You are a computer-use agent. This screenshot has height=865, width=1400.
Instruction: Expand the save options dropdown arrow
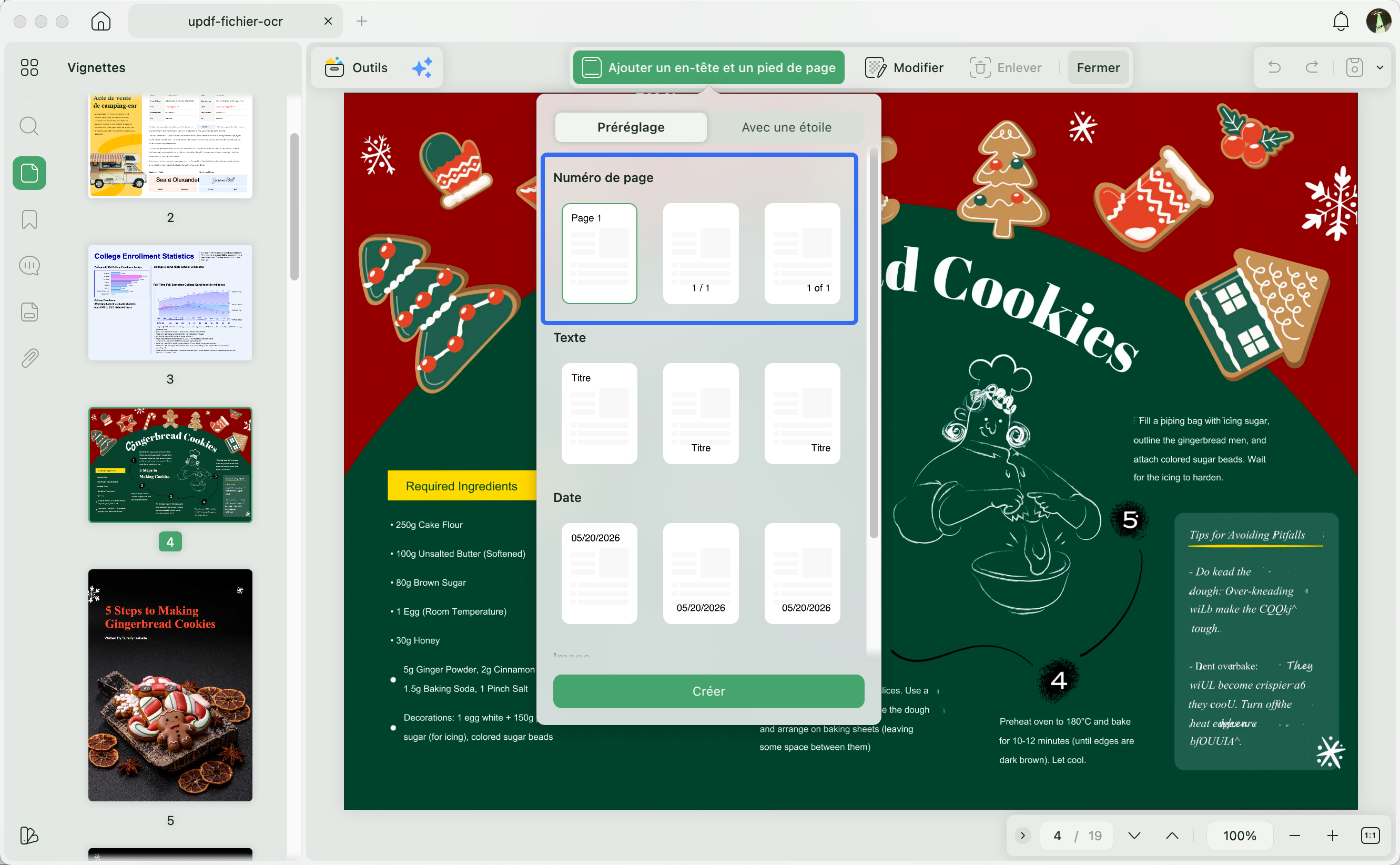click(x=1380, y=67)
